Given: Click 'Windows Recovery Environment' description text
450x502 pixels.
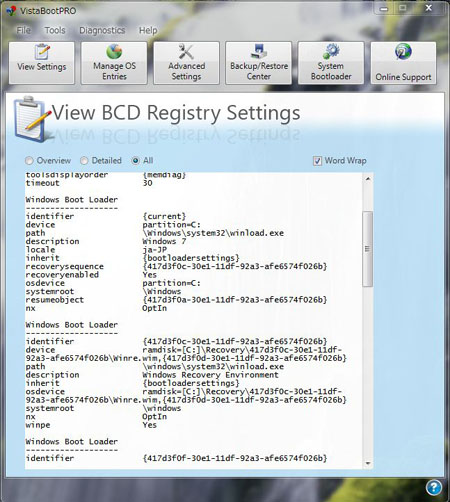Looking at the screenshot, I should click(210, 375).
